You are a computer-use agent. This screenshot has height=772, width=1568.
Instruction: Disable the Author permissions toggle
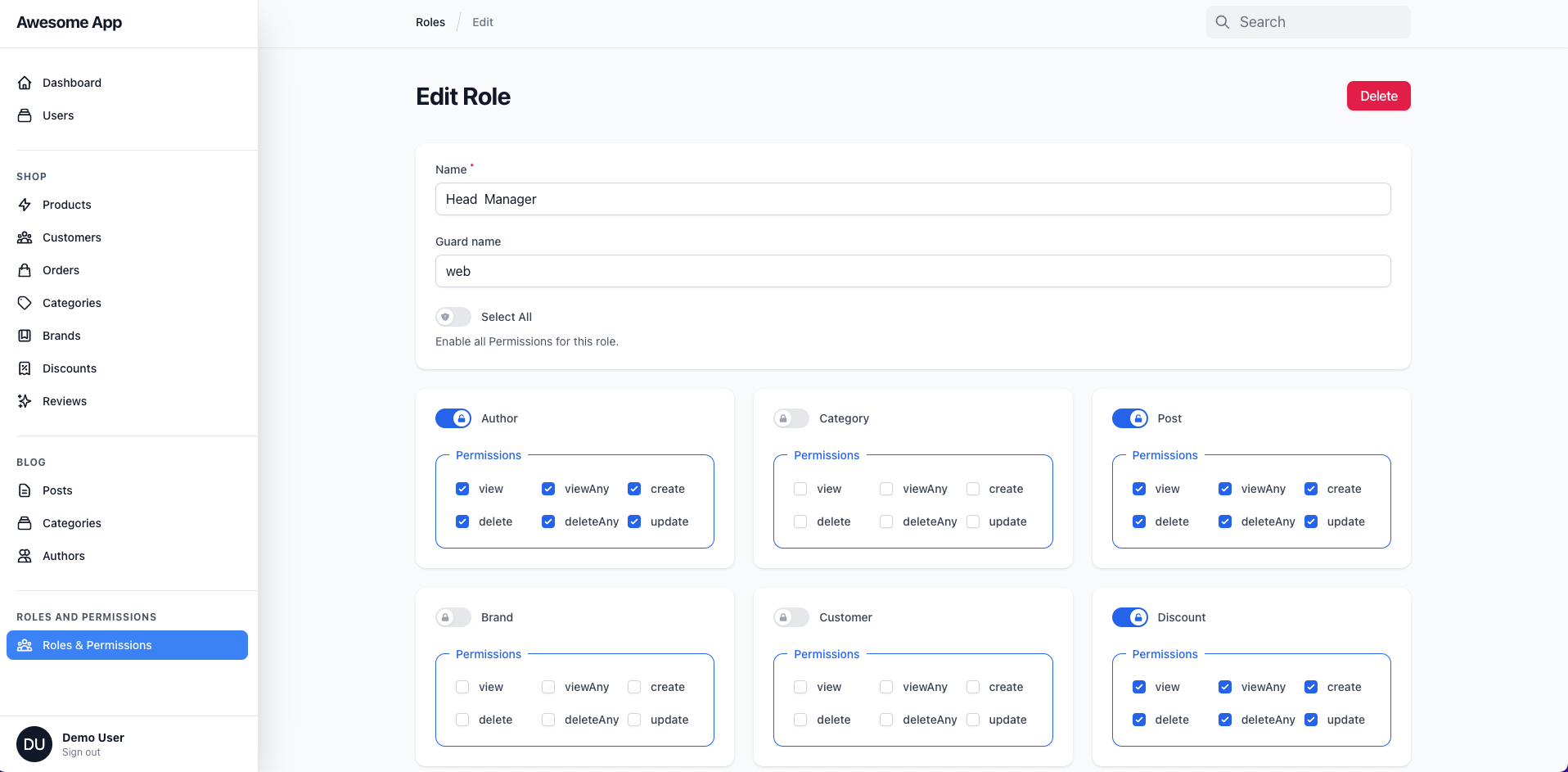click(x=453, y=418)
